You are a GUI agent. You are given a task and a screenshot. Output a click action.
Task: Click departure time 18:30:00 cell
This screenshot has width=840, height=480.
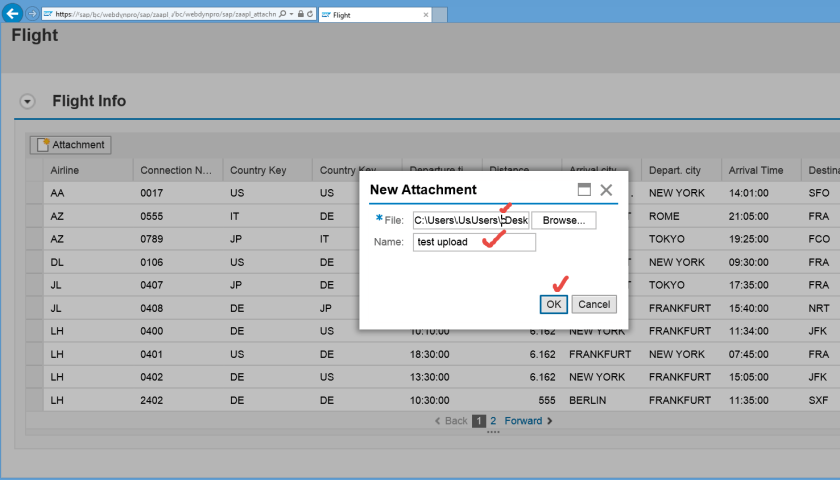pyautogui.click(x=441, y=354)
